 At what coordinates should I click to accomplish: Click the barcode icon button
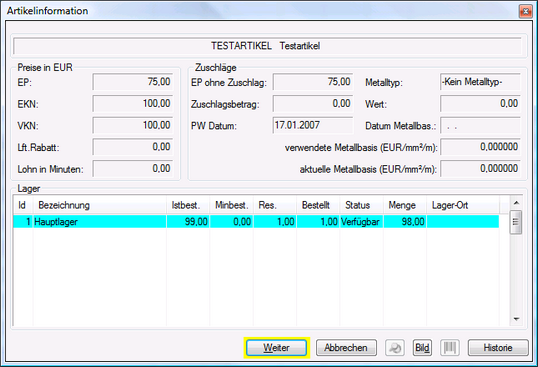coord(450,348)
